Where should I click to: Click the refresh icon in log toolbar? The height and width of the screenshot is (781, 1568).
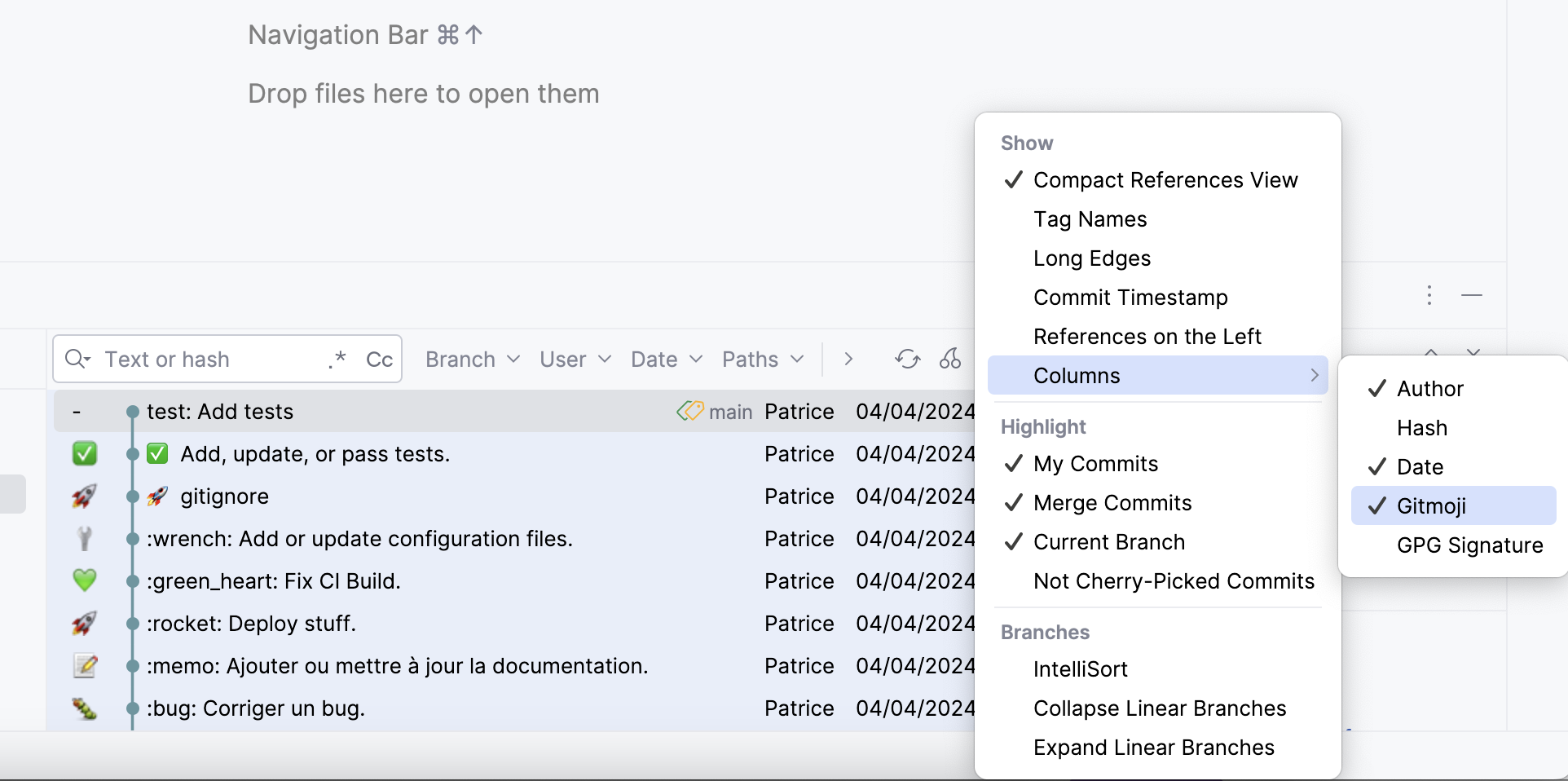coord(907,360)
